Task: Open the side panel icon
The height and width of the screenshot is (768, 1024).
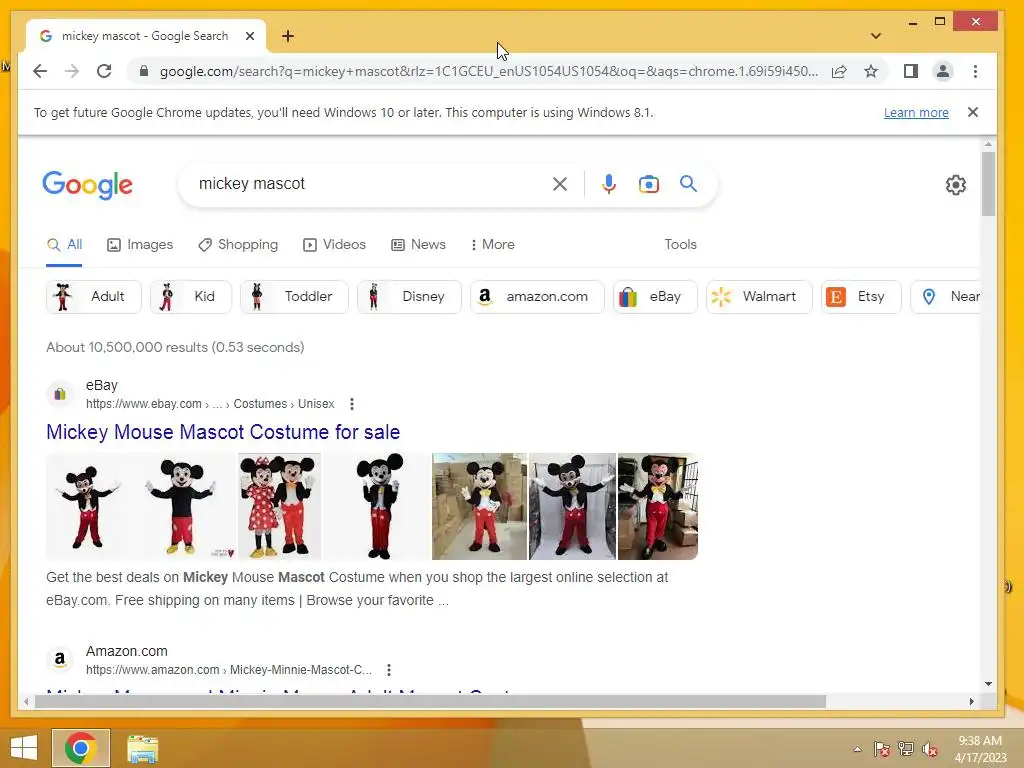Action: [x=910, y=71]
